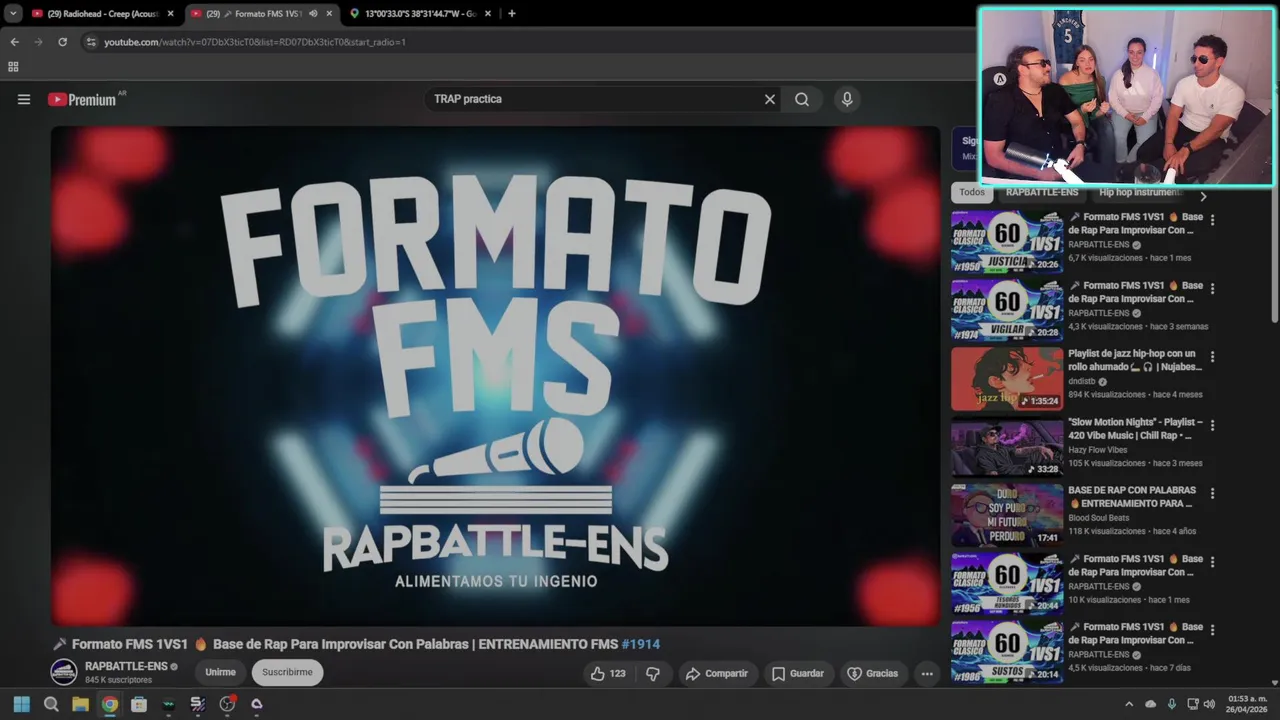This screenshot has width=1280, height=720.
Task: Open more actions ellipsis below the video
Action: click(x=927, y=673)
